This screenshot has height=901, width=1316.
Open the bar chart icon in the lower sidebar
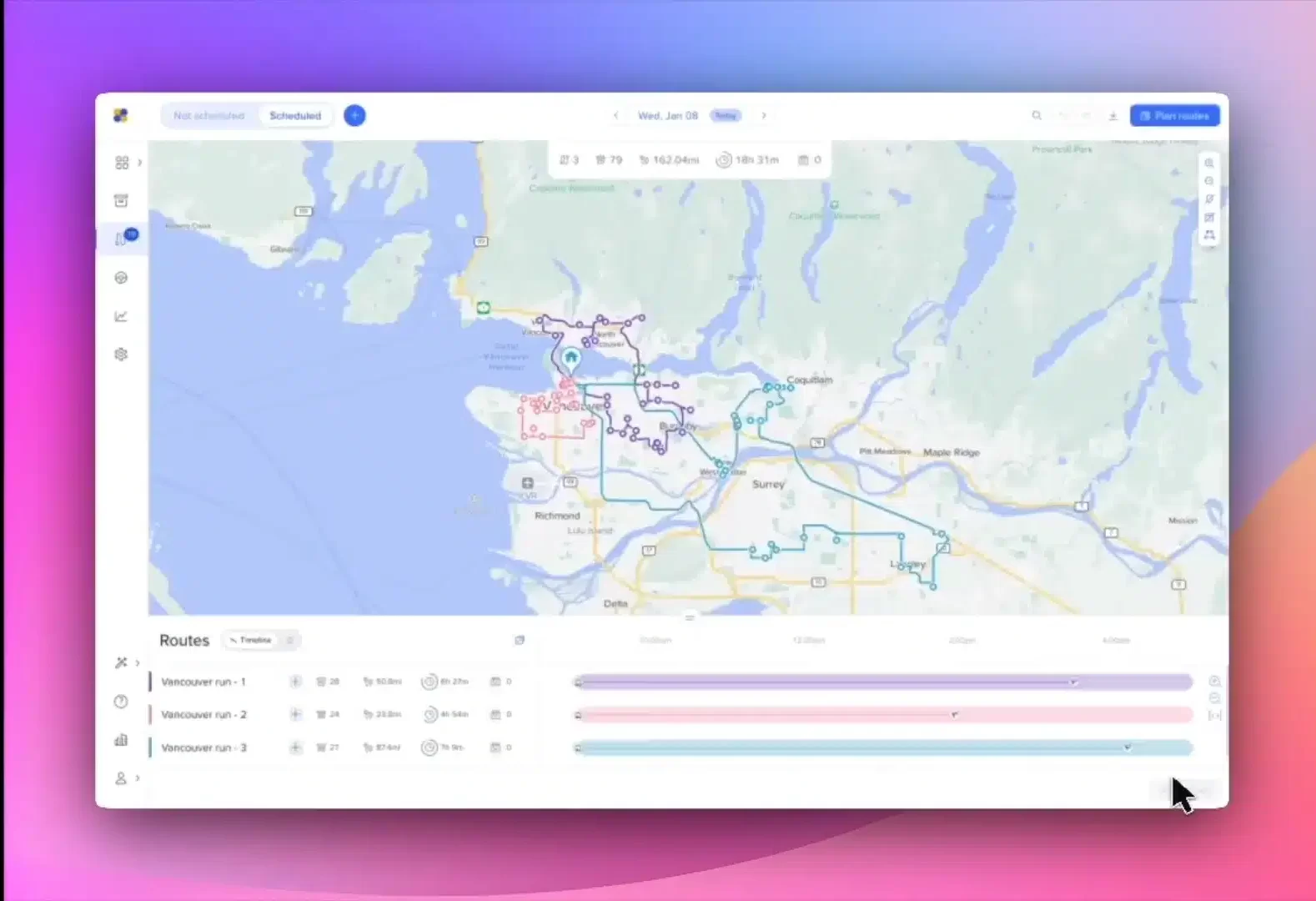(121, 739)
